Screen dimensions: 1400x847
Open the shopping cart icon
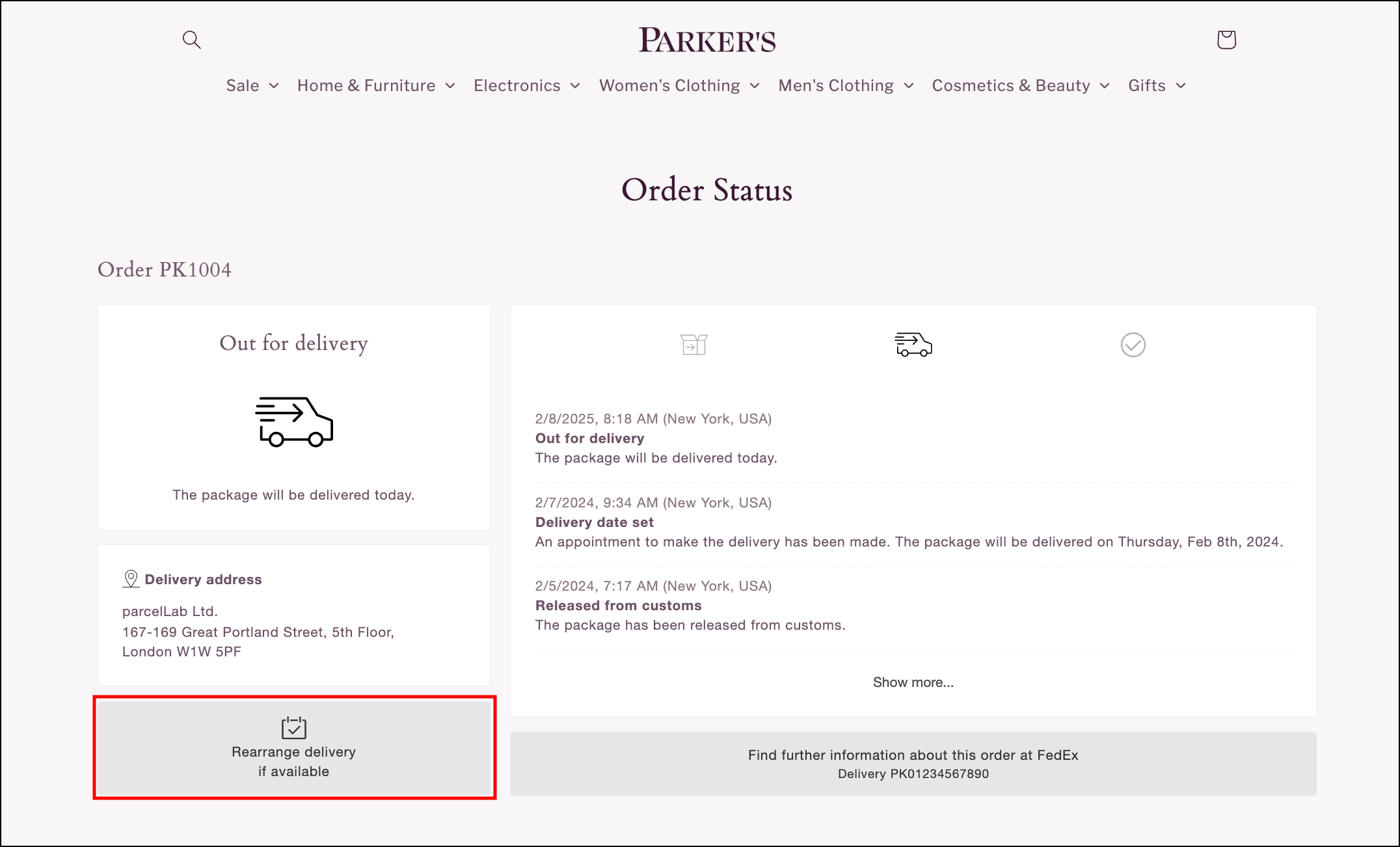coord(1226,39)
